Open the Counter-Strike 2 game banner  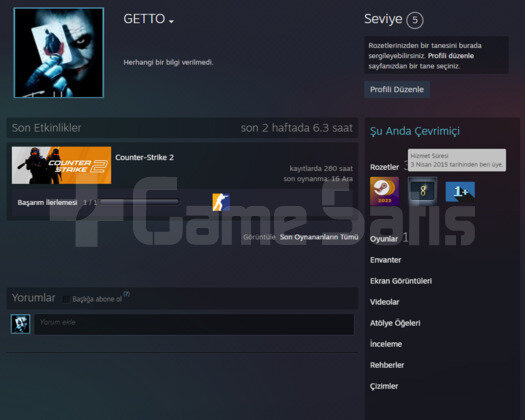(x=62, y=165)
